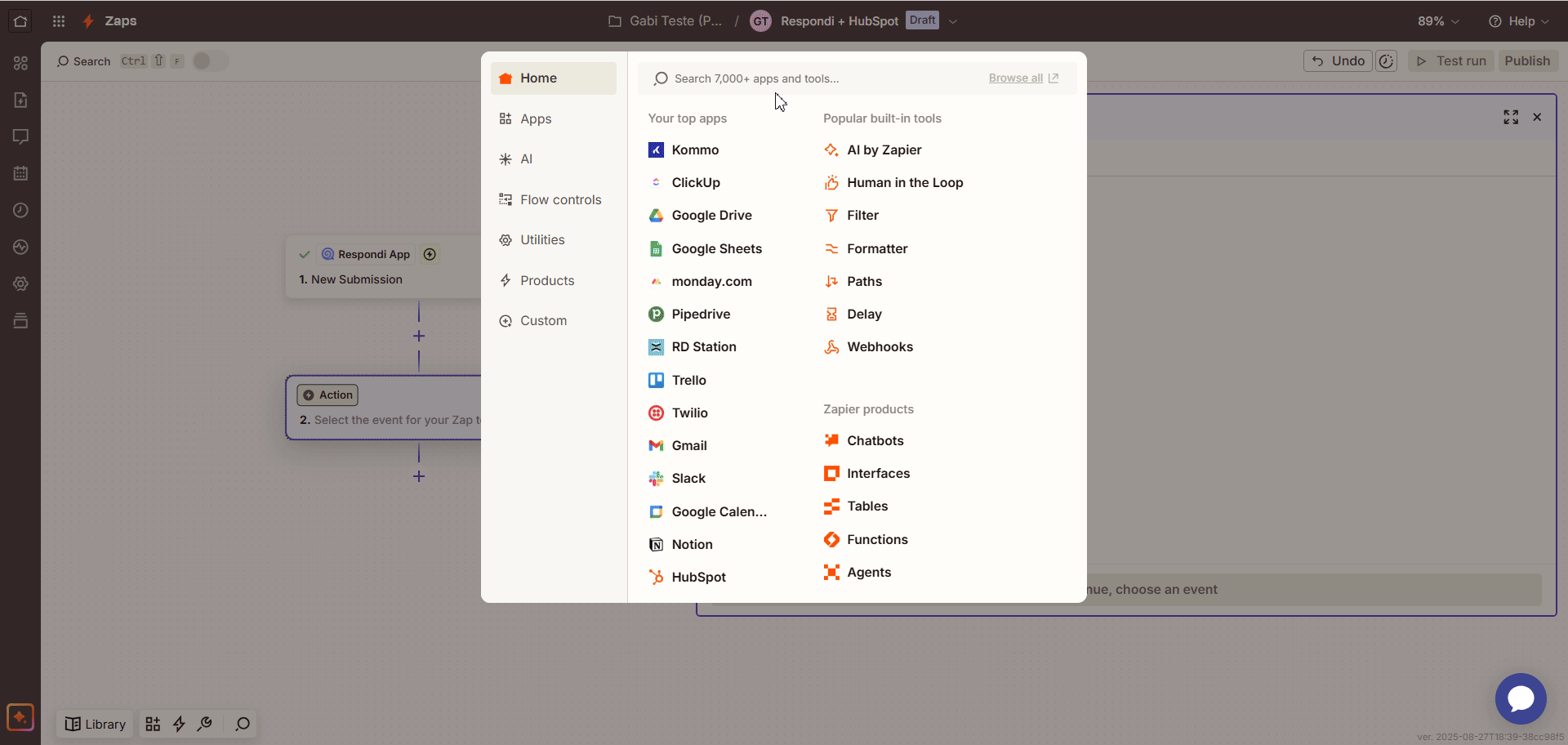Select the Delay tool
This screenshot has width=1568, height=745.
[x=853, y=315]
